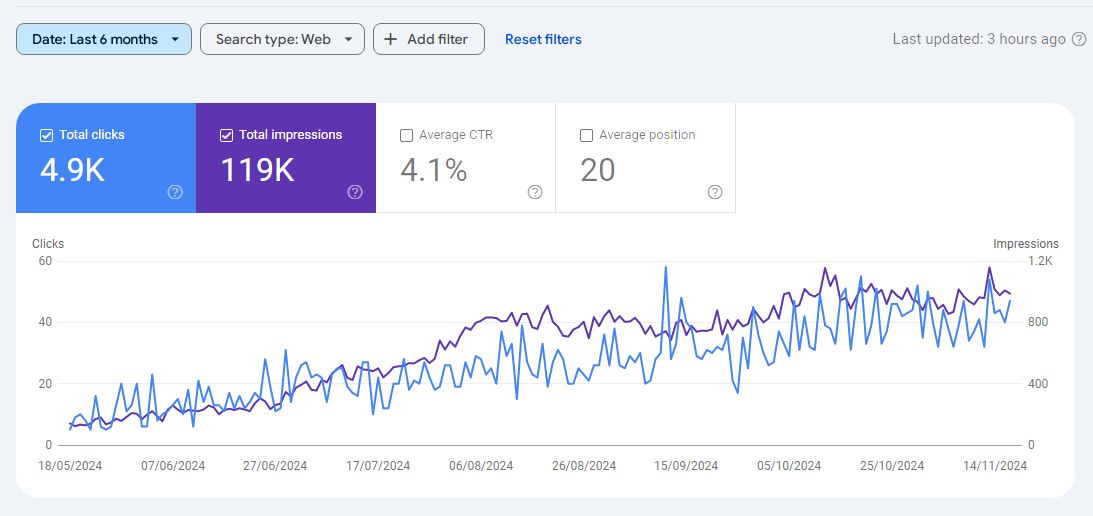This screenshot has height=516, width=1093.
Task: Click the purple impressions peak near 14/11/2024
Action: click(x=989, y=268)
